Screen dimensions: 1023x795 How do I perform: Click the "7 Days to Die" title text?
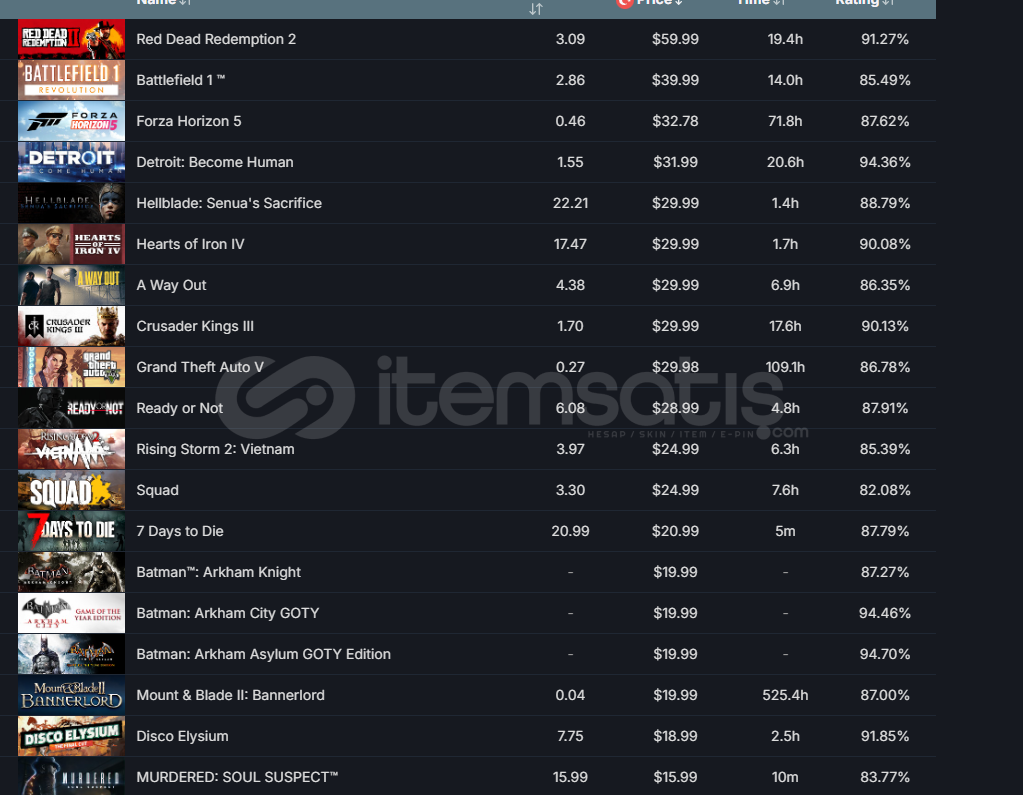(179, 532)
